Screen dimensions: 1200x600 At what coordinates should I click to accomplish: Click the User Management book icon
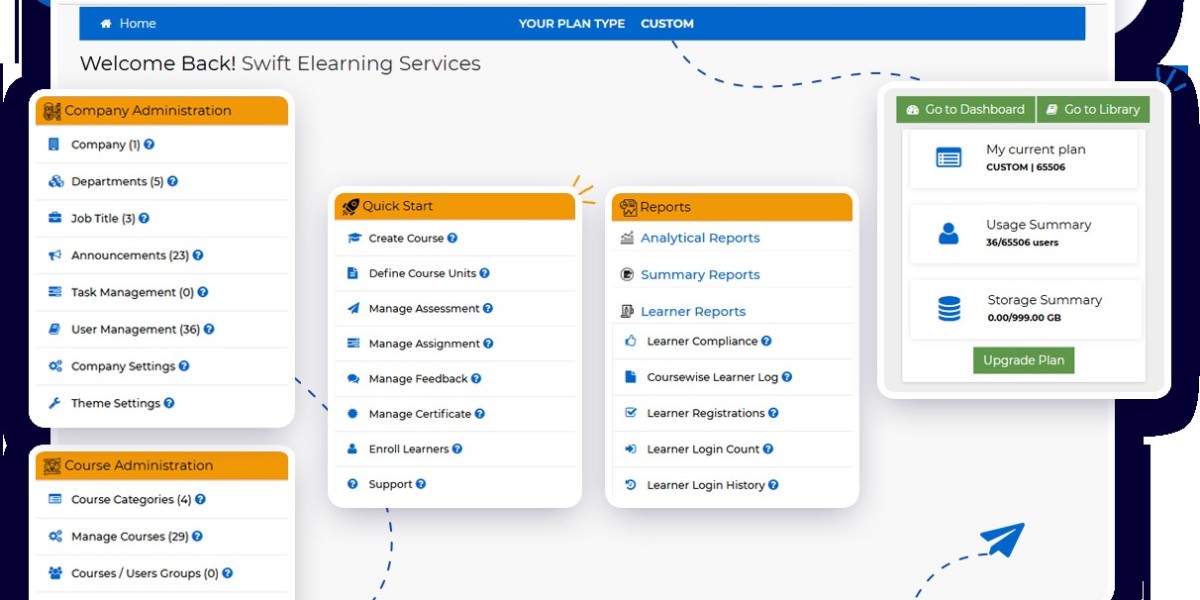[x=55, y=329]
